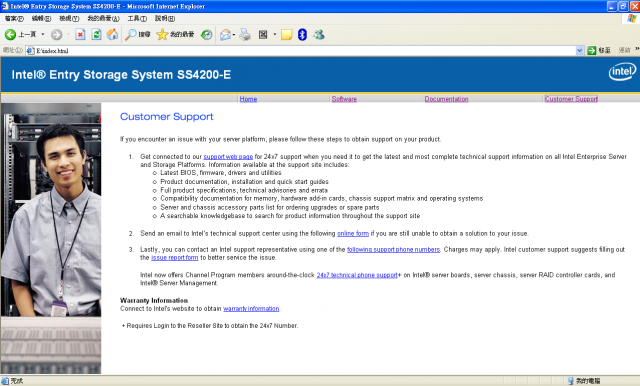
Task: Open the 'warranty information' link
Action: point(251,308)
